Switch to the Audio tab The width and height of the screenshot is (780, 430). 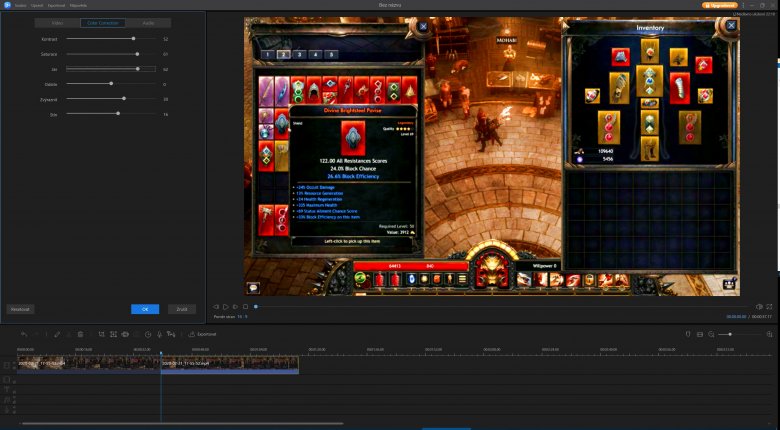[x=148, y=23]
